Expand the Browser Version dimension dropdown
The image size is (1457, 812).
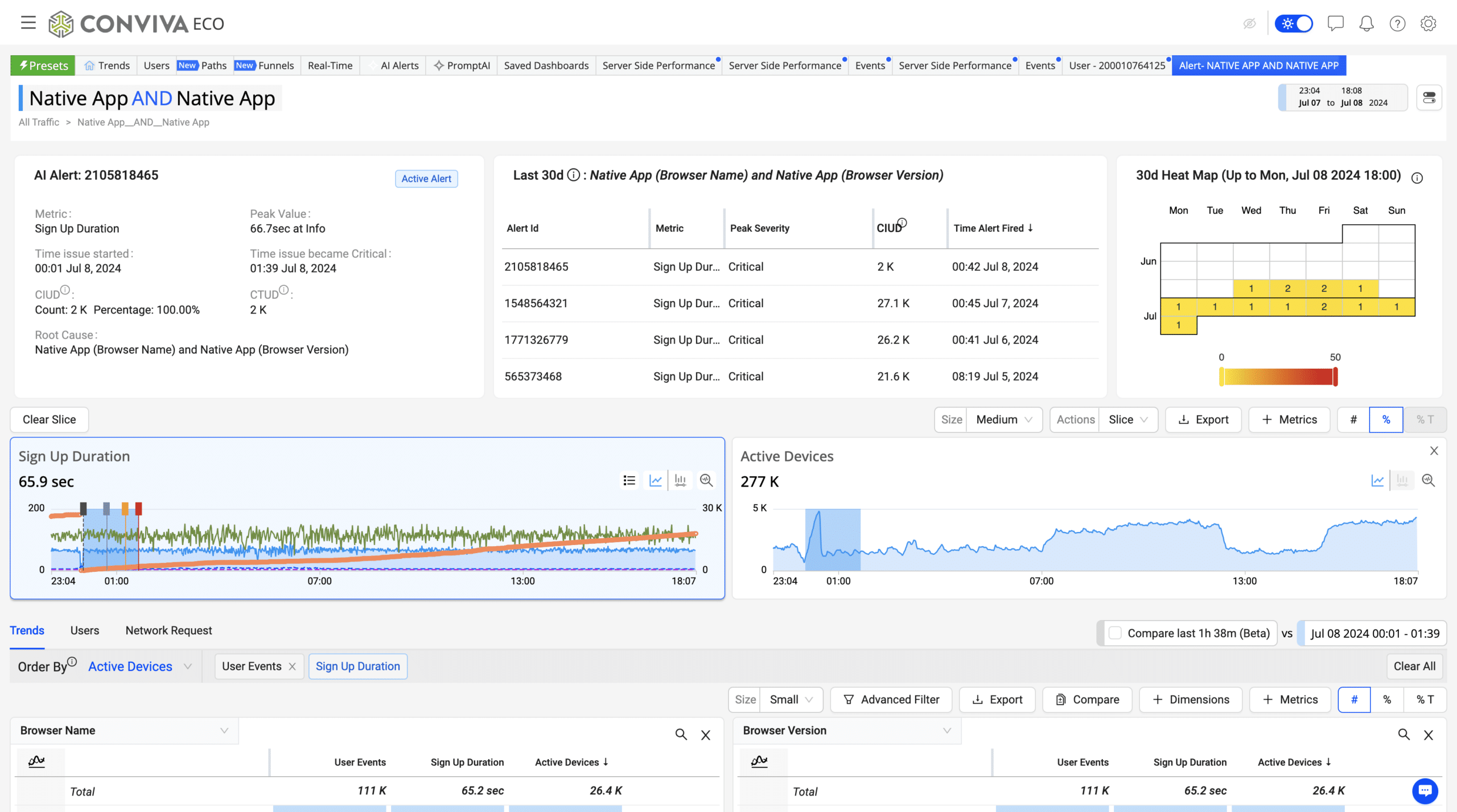(x=847, y=731)
